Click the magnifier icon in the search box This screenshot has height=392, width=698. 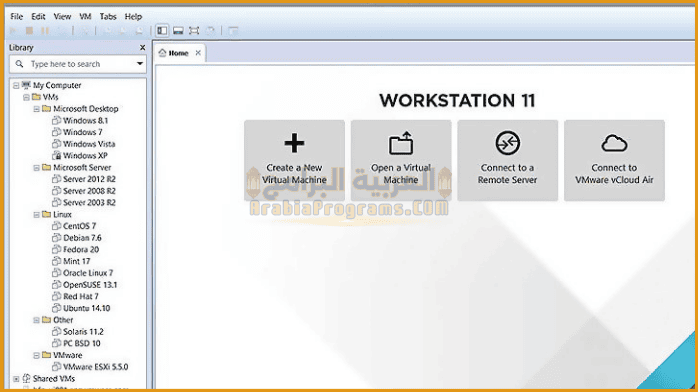click(20, 64)
